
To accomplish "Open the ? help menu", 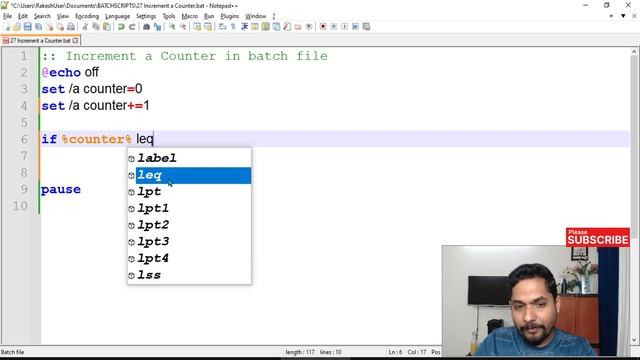I will tap(274, 16).
